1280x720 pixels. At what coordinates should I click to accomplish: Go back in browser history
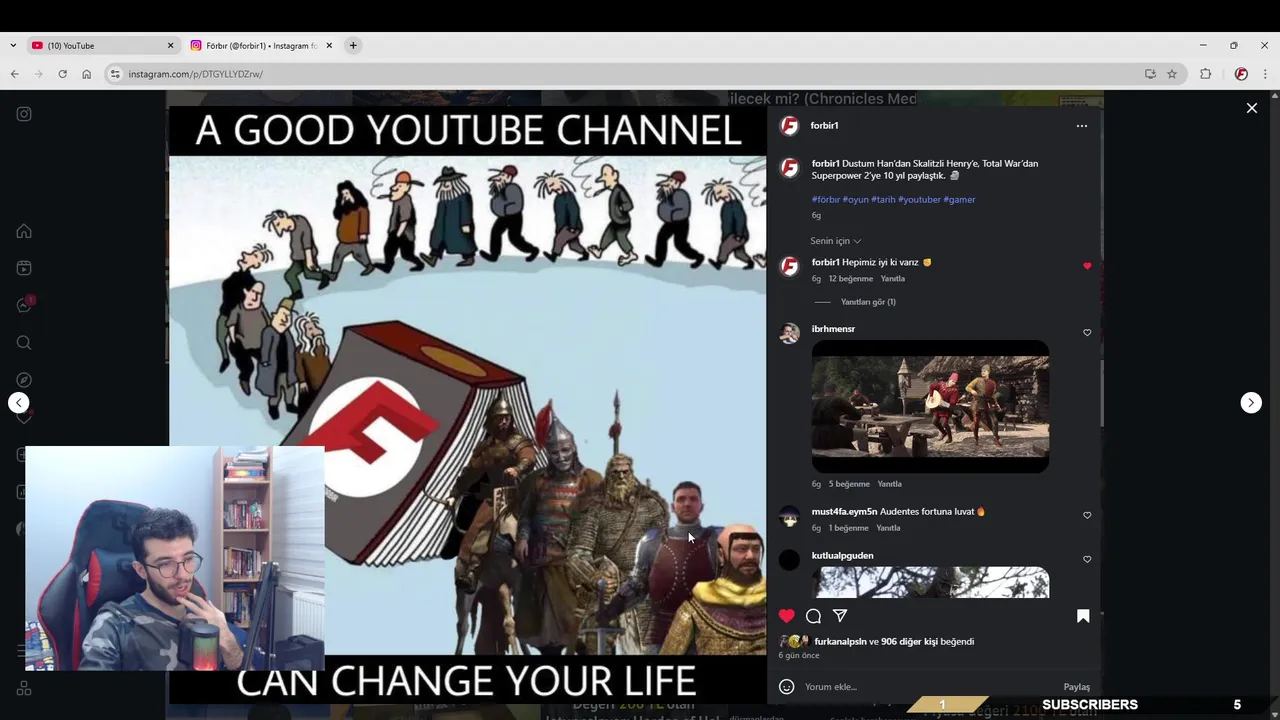[x=14, y=74]
